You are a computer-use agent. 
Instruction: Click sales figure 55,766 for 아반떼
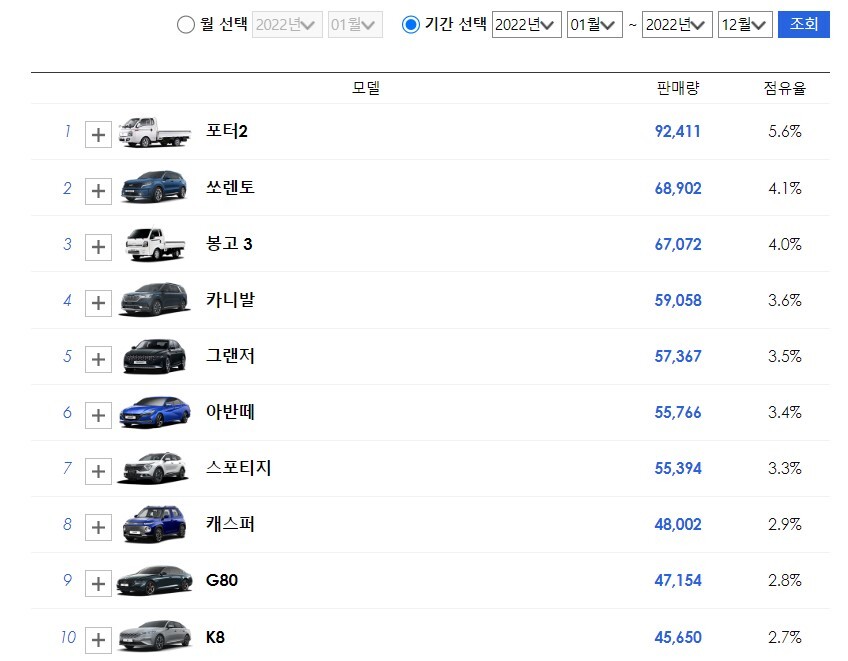click(678, 413)
